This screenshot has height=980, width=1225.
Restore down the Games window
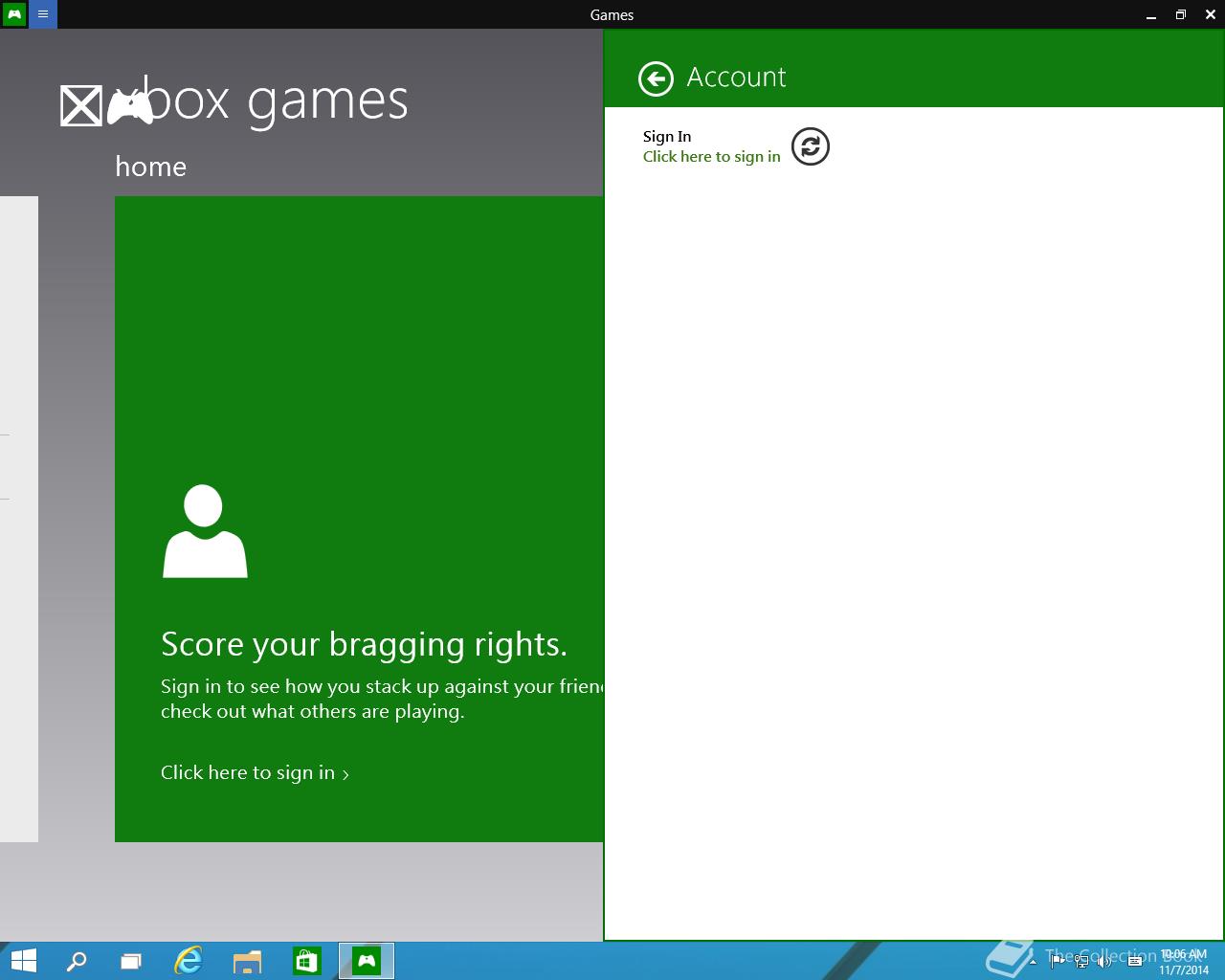(x=1180, y=14)
